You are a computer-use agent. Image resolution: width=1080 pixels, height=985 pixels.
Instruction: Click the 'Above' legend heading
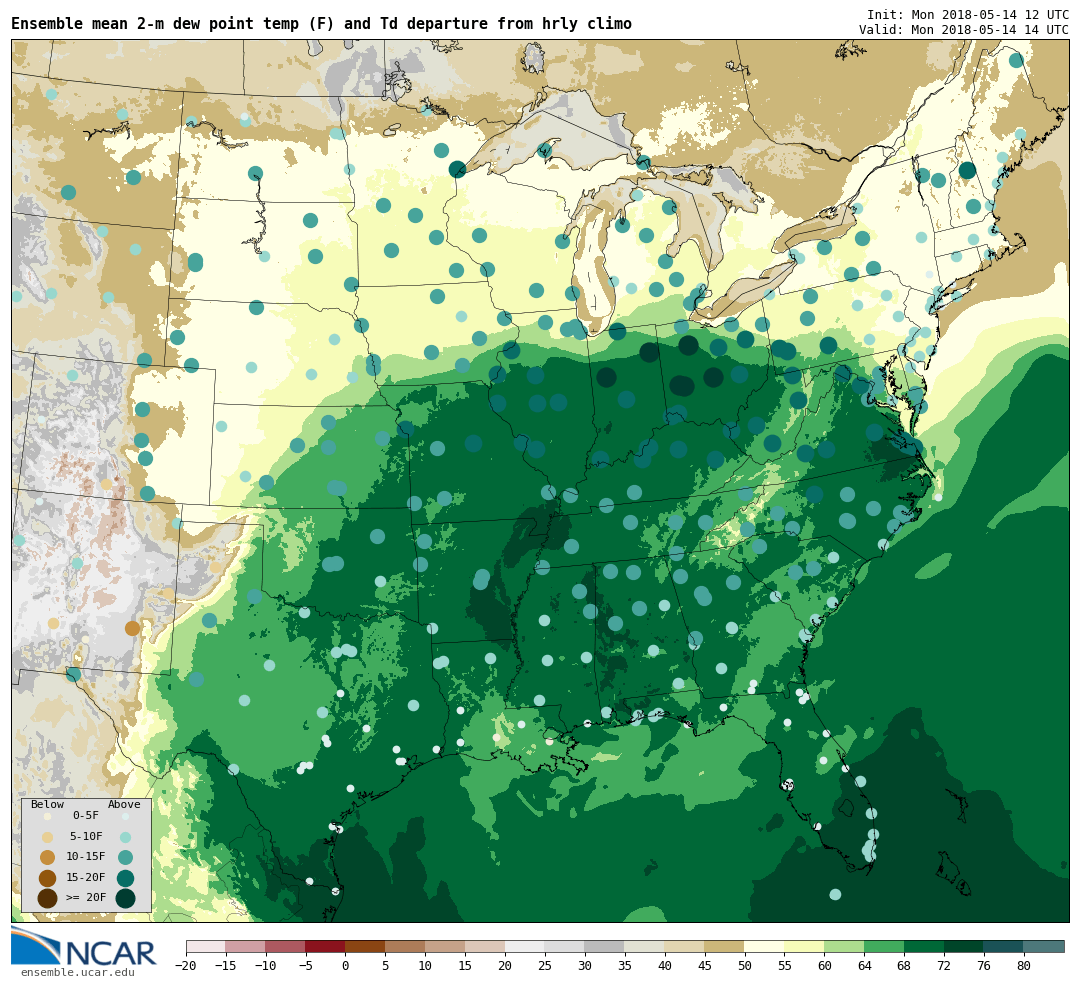coord(124,805)
